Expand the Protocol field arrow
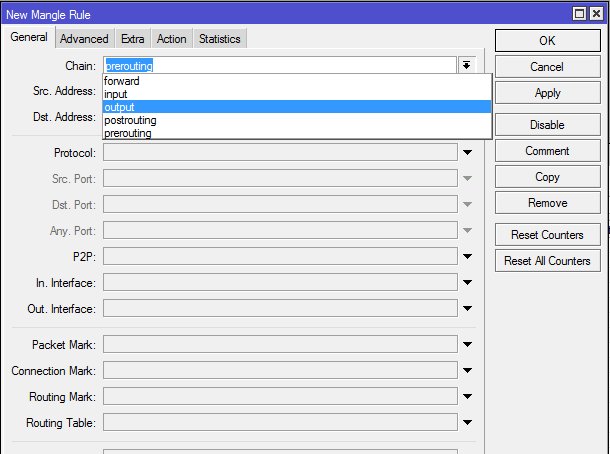The height and width of the screenshot is (454, 610). click(467, 153)
